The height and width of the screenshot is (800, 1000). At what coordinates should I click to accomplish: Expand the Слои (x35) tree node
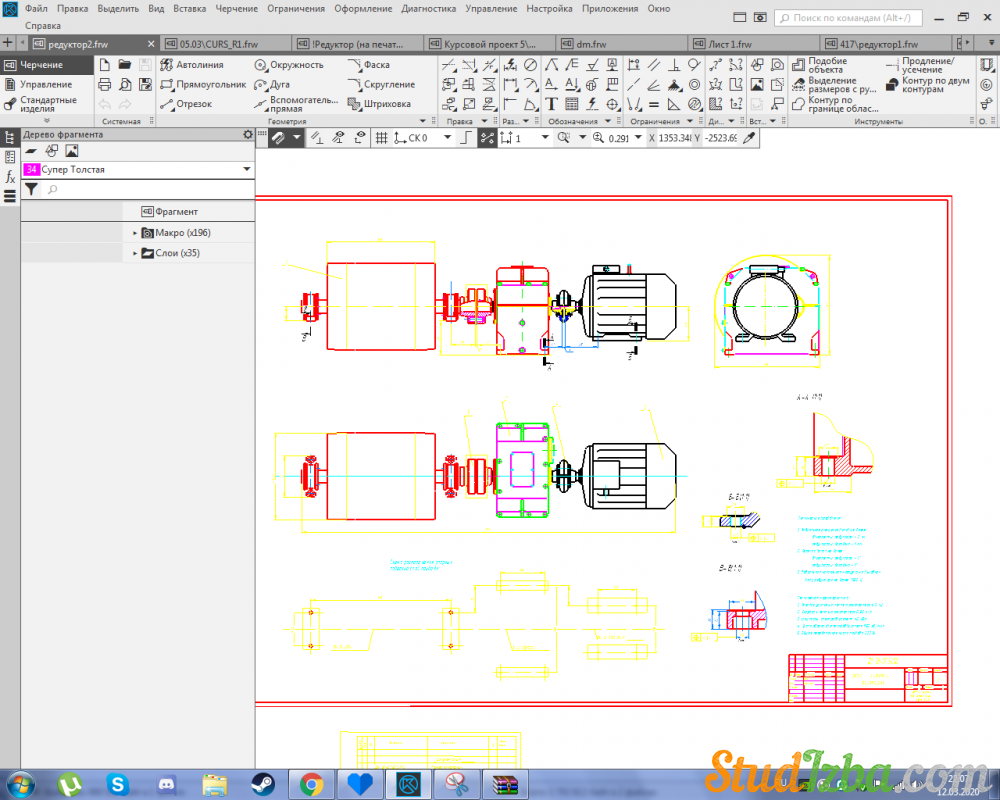[x=135, y=254]
